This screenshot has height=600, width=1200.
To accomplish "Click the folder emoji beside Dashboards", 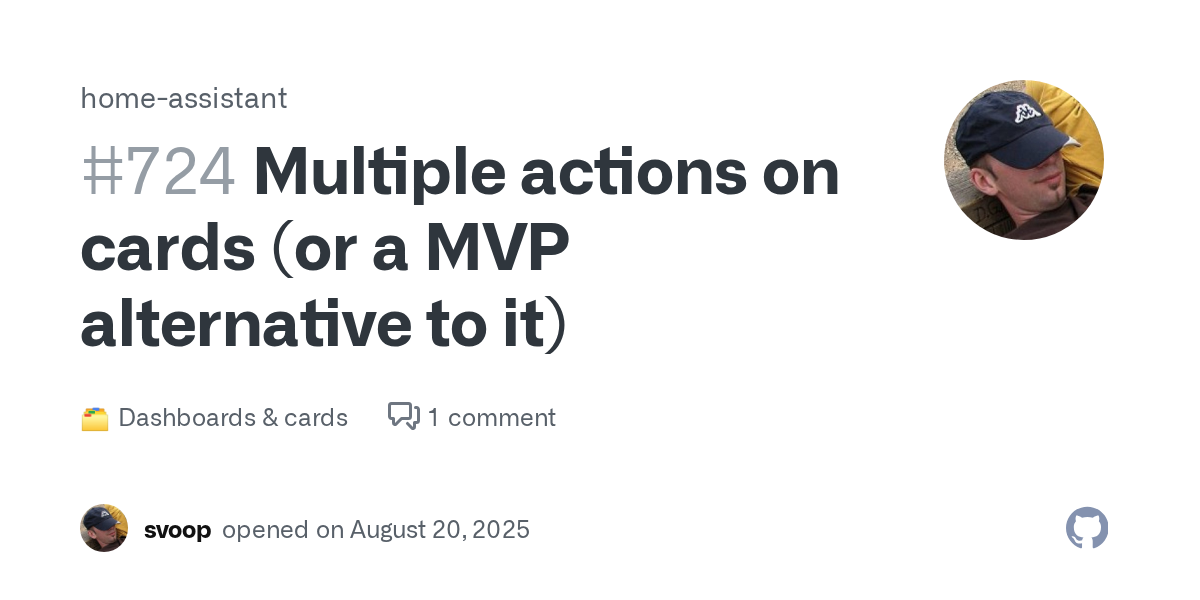I will point(94,418).
